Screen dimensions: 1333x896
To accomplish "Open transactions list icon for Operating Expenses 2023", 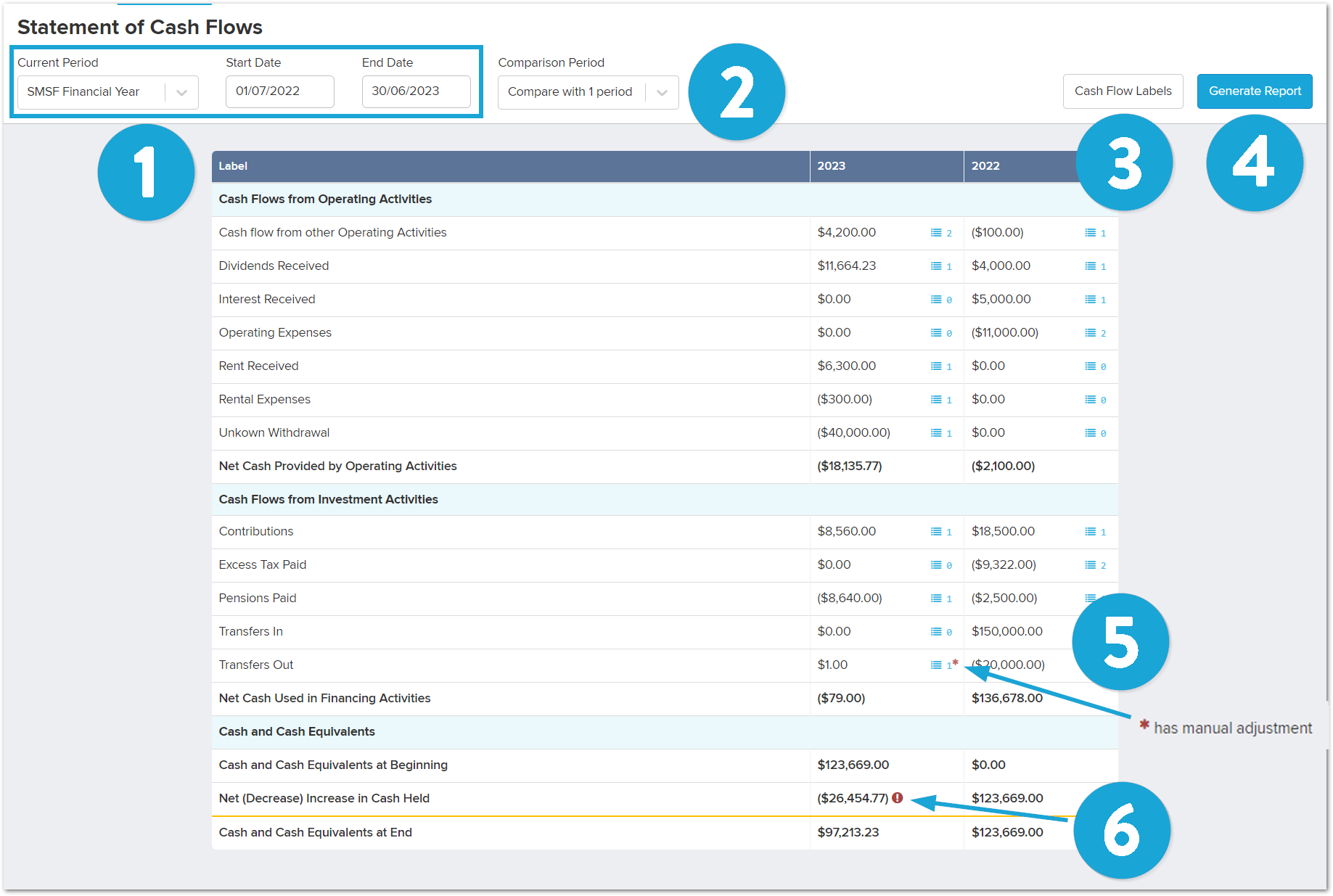I will pyautogui.click(x=936, y=333).
